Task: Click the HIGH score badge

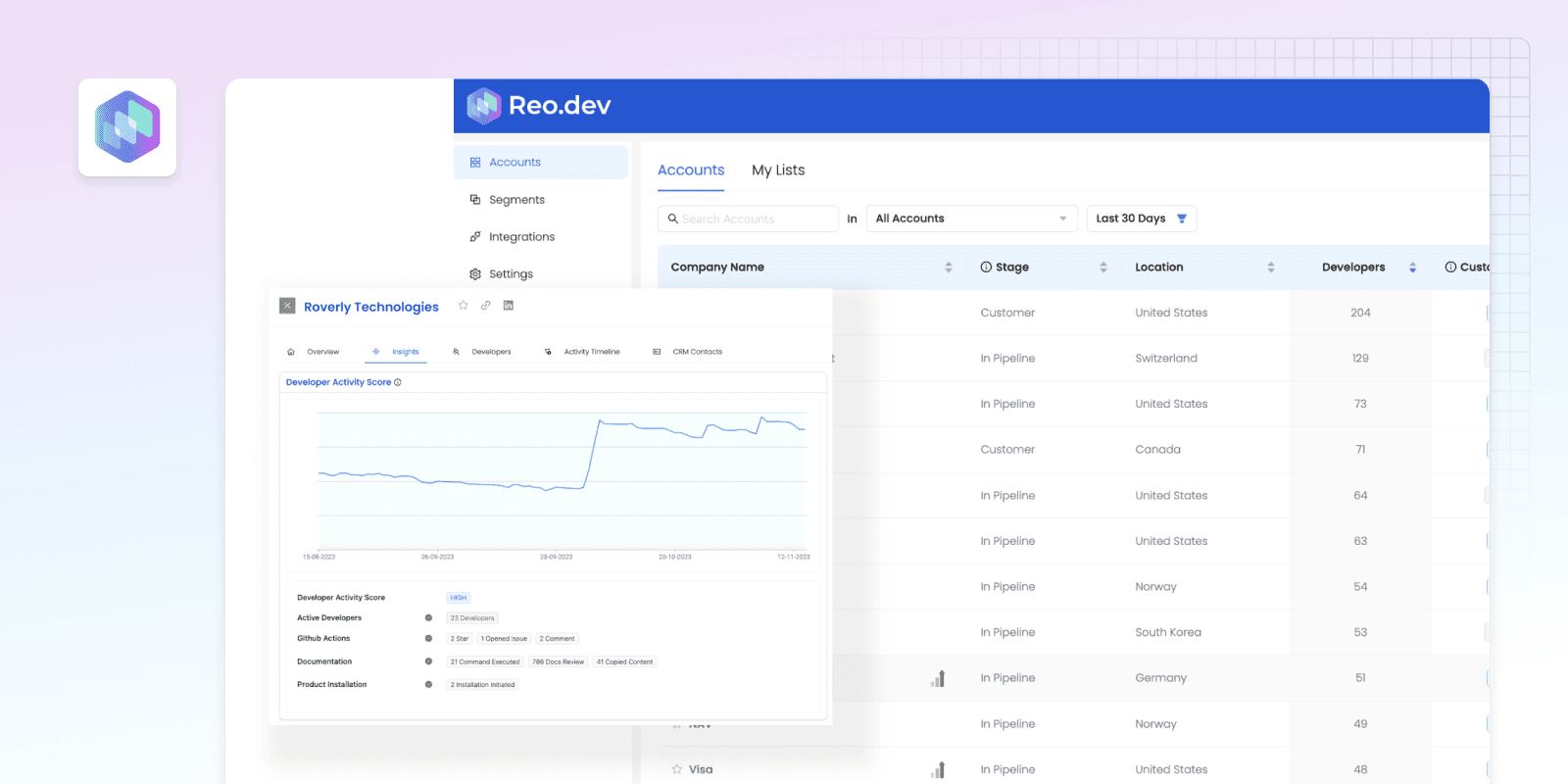Action: [459, 598]
